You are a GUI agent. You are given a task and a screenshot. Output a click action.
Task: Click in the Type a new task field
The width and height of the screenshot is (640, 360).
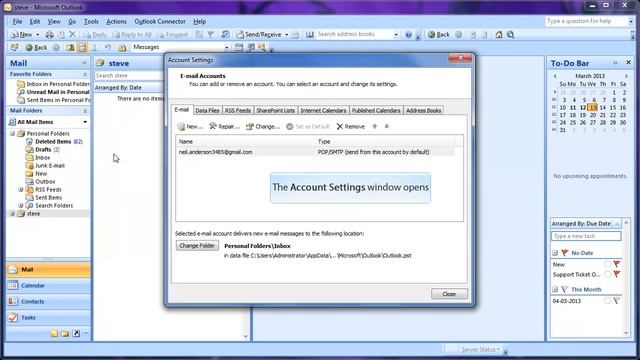pyautogui.click(x=586, y=236)
